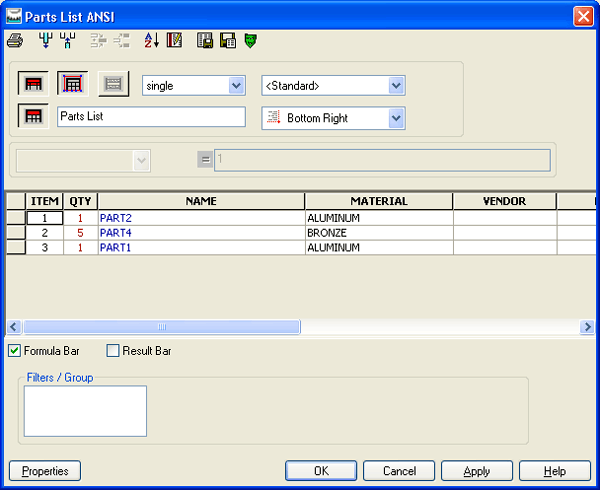
Task: Click the Apply button
Action: coord(476,471)
